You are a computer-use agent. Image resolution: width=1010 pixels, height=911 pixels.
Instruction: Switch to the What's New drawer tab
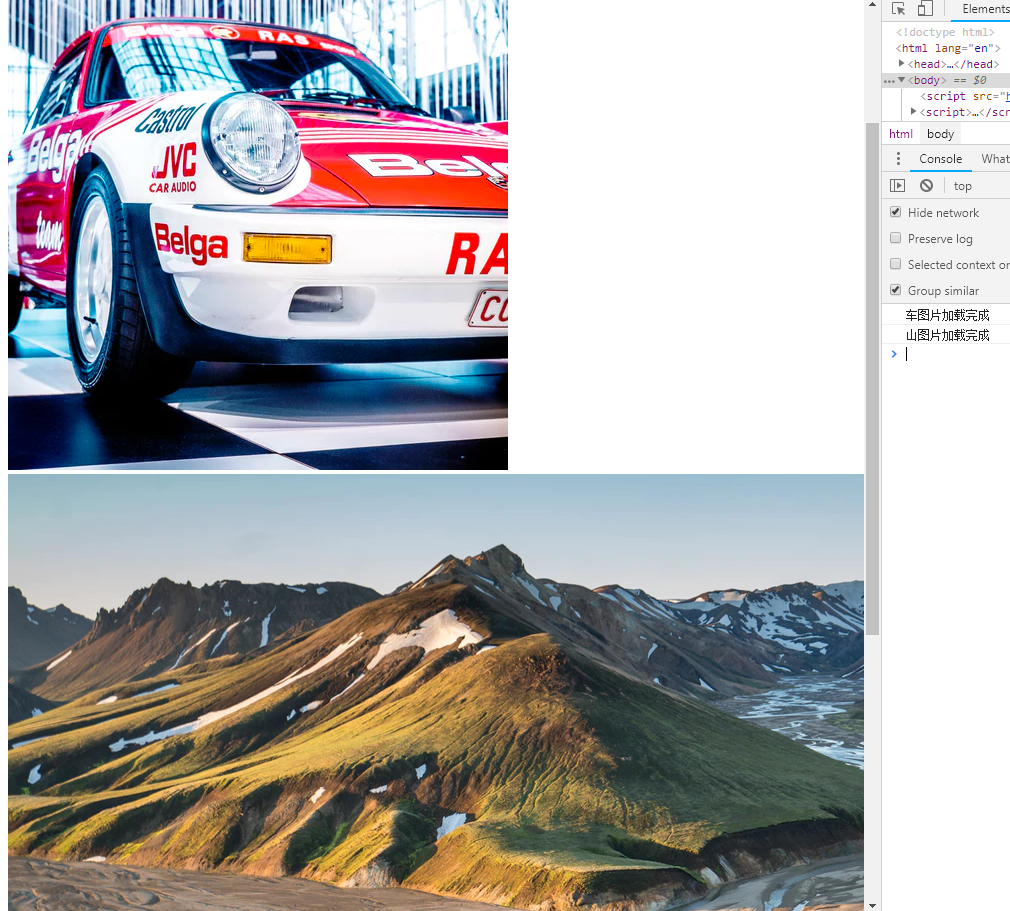pyautogui.click(x=995, y=158)
